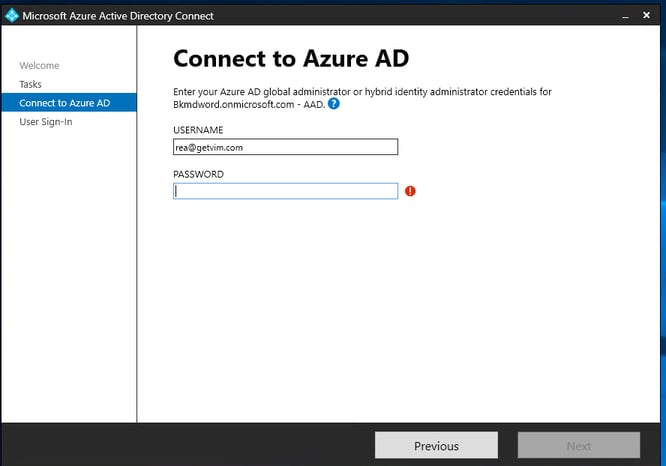The height and width of the screenshot is (466, 666).
Task: Click the blue help question mark icon
Action: pos(333,104)
